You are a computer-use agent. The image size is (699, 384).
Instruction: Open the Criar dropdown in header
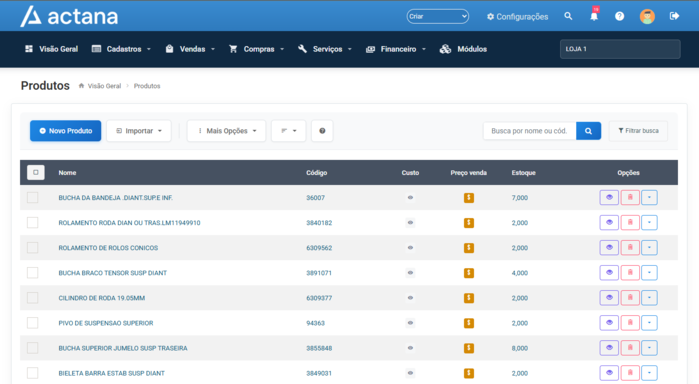[437, 17]
